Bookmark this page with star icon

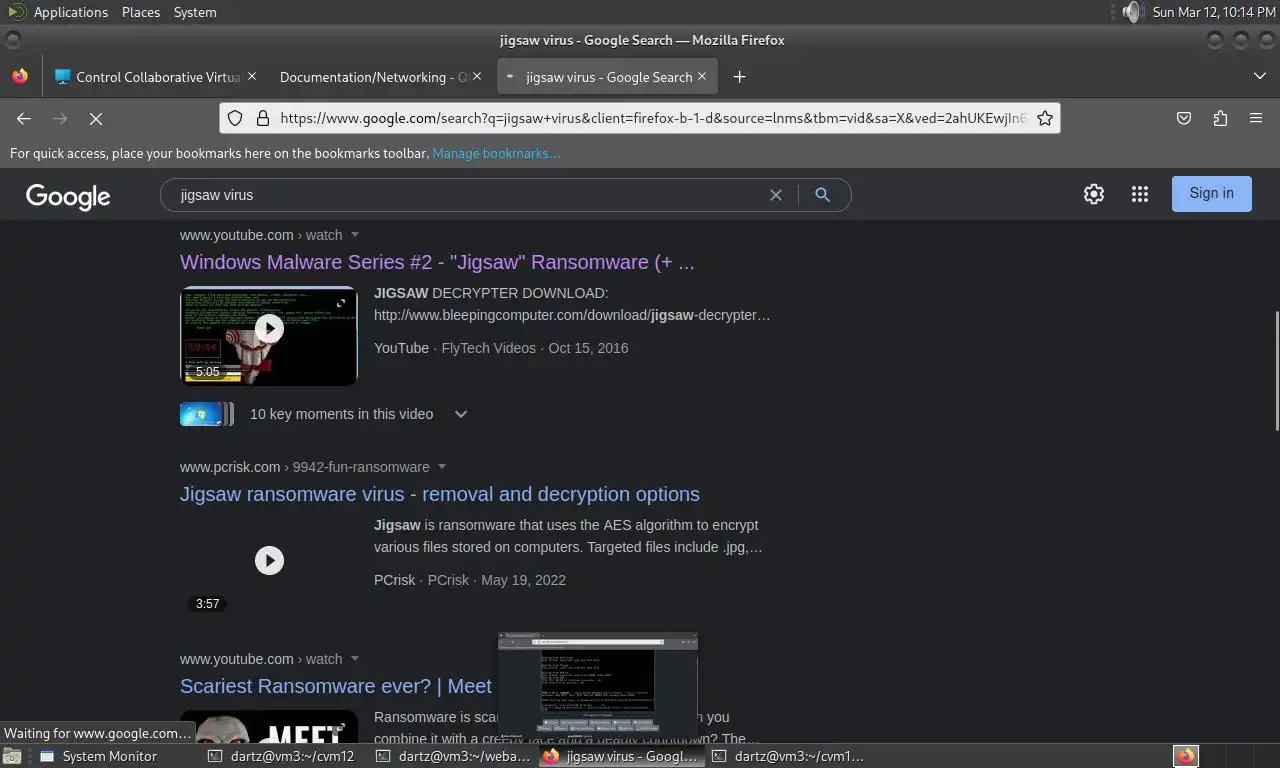1045,118
